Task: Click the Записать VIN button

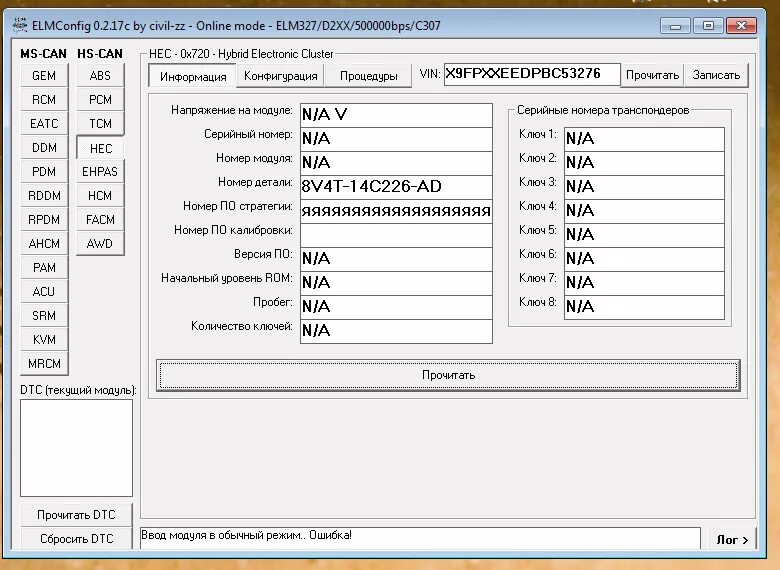Action: pos(716,75)
